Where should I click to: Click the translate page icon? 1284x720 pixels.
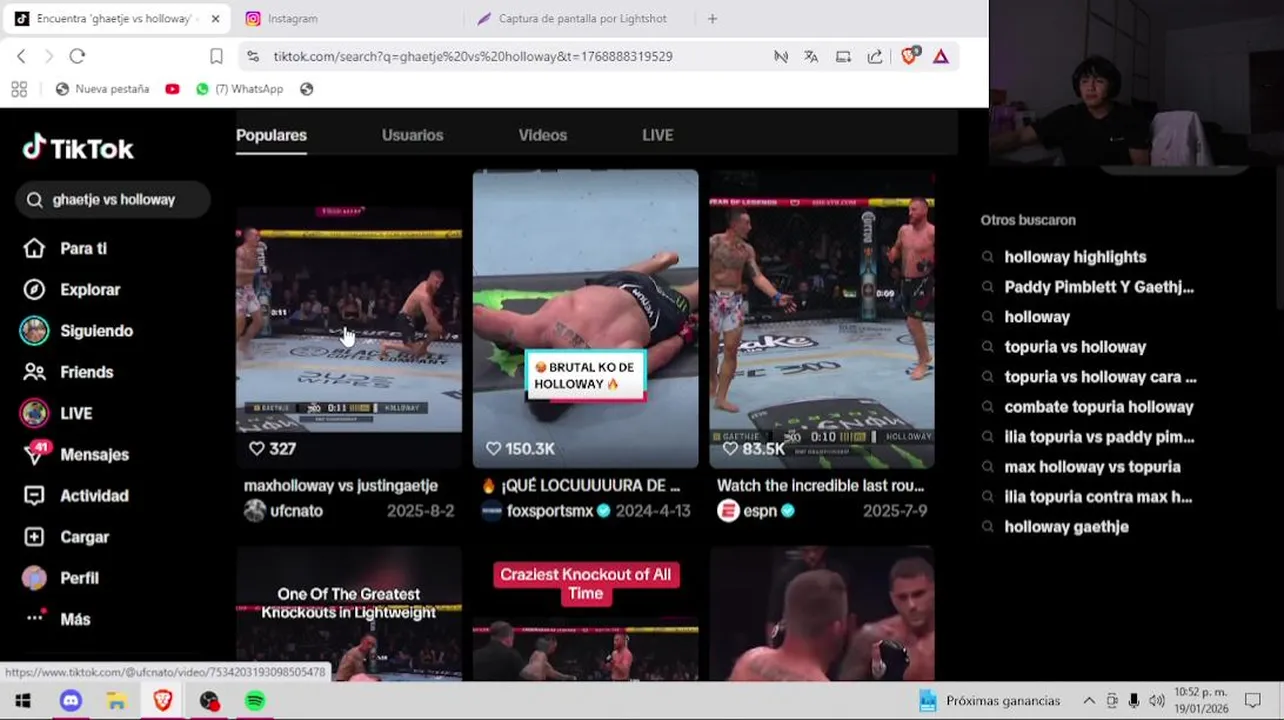(811, 56)
